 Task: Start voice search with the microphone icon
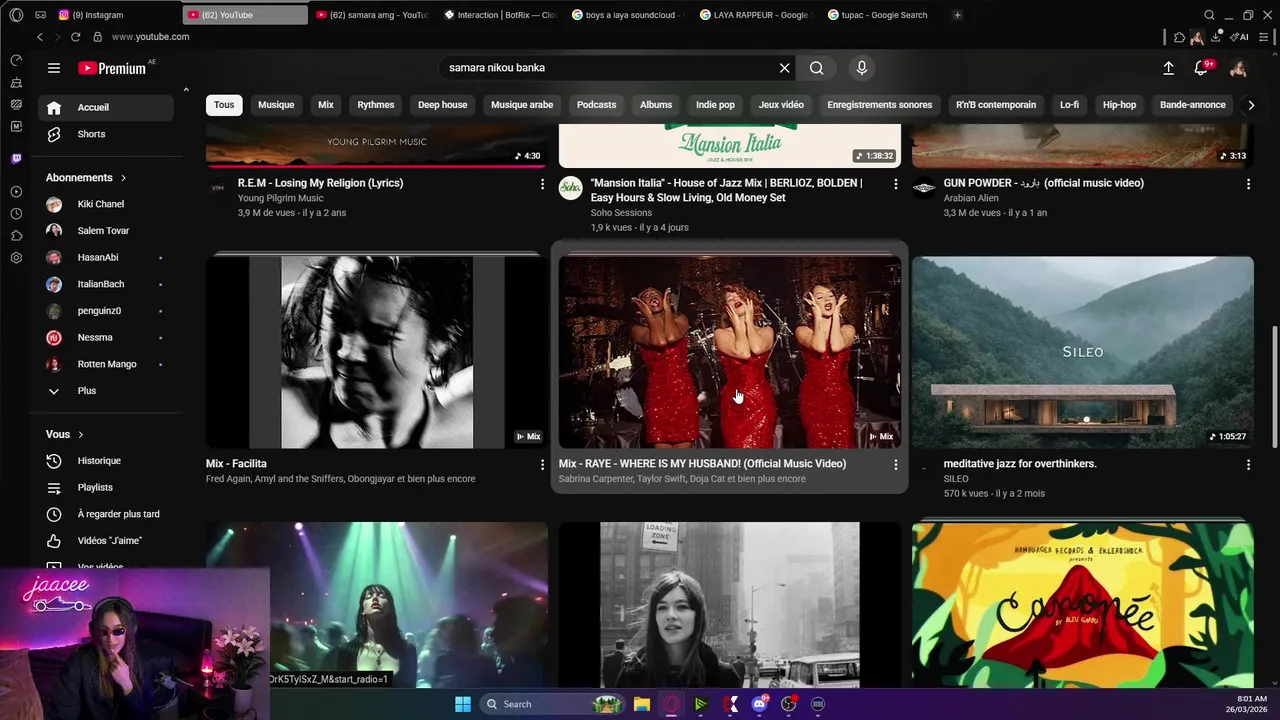tap(862, 68)
